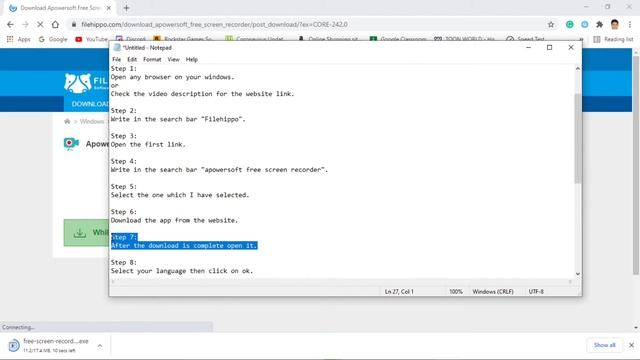Close the Download Apowersoft tab
Viewport: 640px width, 360px height.
click(x=109, y=8)
